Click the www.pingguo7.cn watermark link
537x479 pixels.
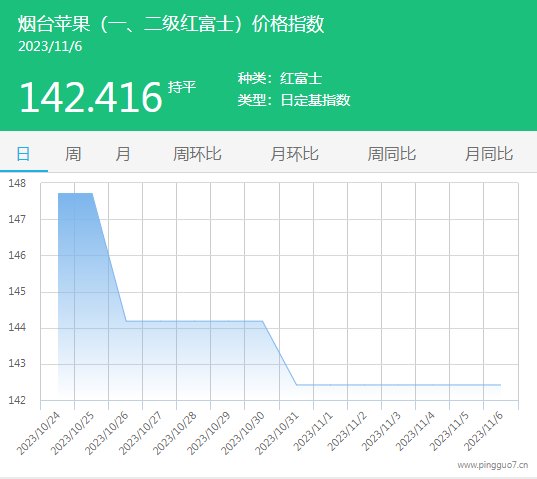[x=493, y=465]
